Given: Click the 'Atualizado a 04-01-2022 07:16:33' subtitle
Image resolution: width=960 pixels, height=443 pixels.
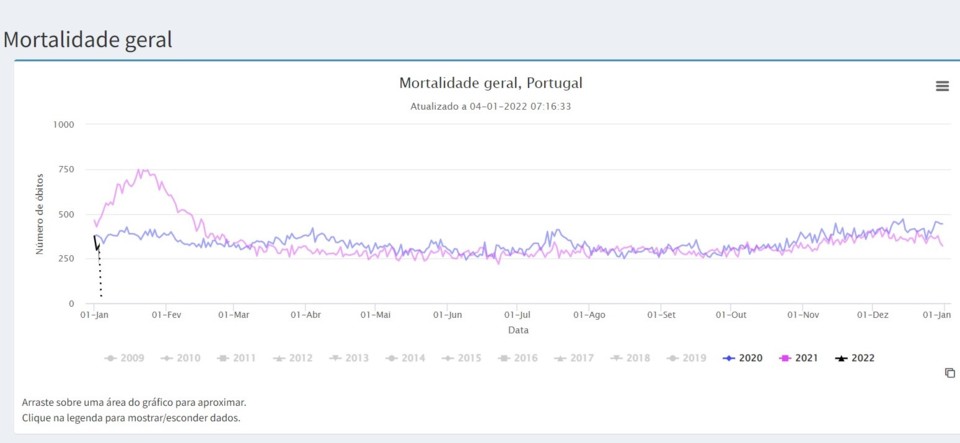Looking at the screenshot, I should click(490, 106).
